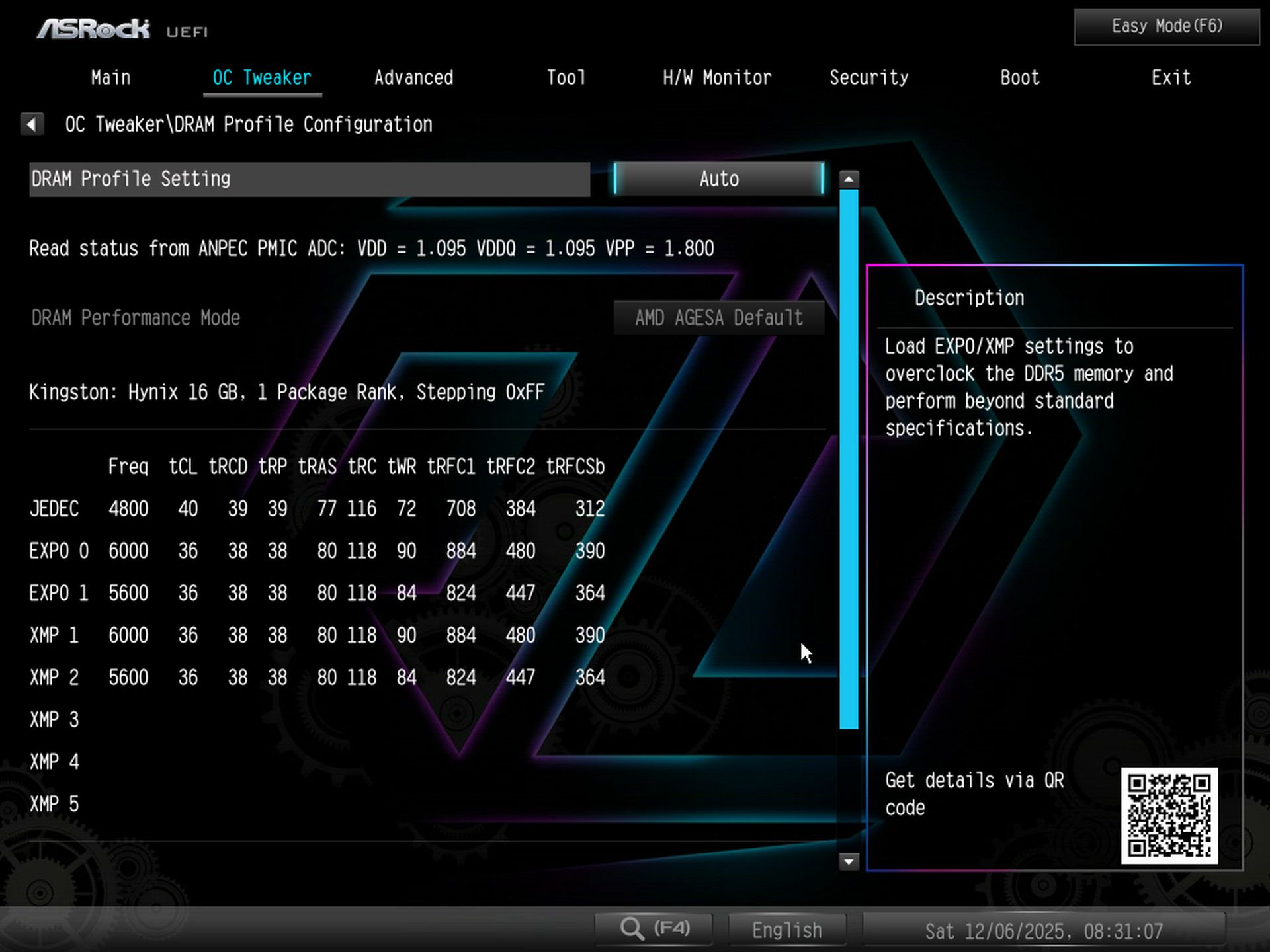Screen dimensions: 1270x952
Task: Click the scrollbar down arrow
Action: point(849,861)
